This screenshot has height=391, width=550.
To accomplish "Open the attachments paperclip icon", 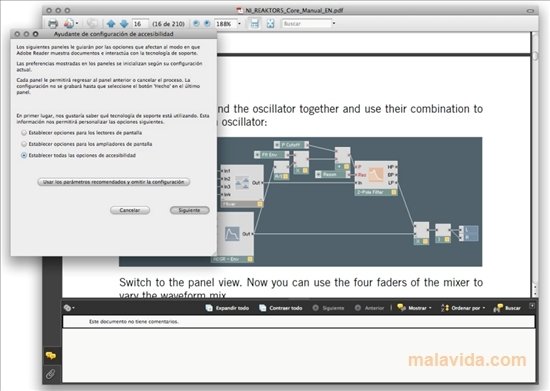I will [x=51, y=374].
